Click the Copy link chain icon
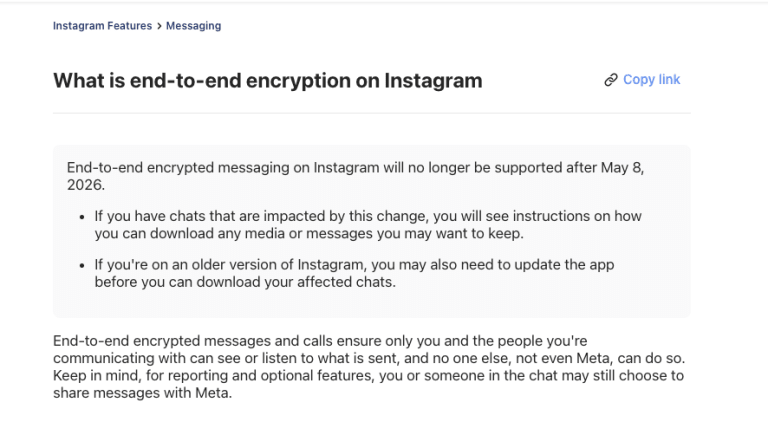 point(611,80)
